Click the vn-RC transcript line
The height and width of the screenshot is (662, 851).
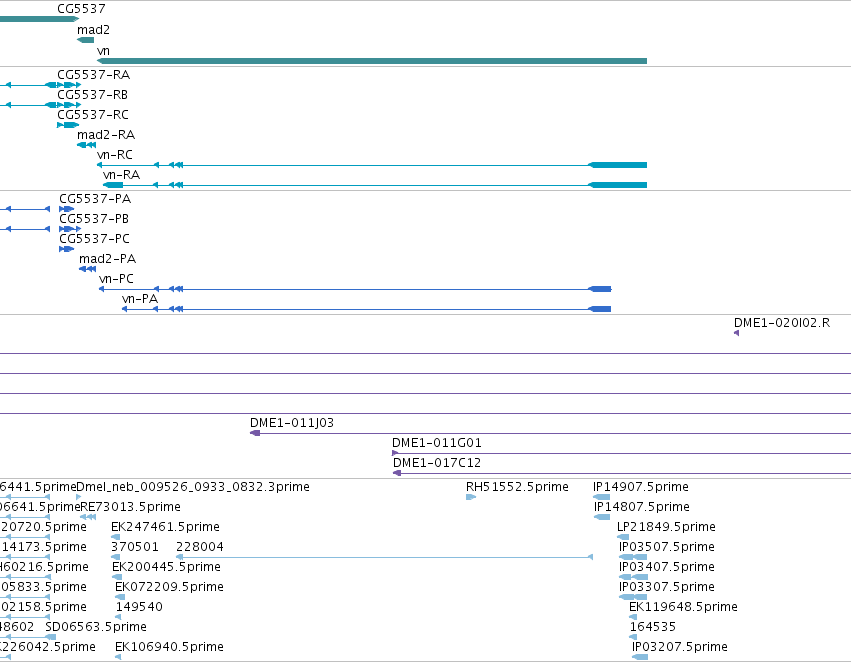pos(372,165)
